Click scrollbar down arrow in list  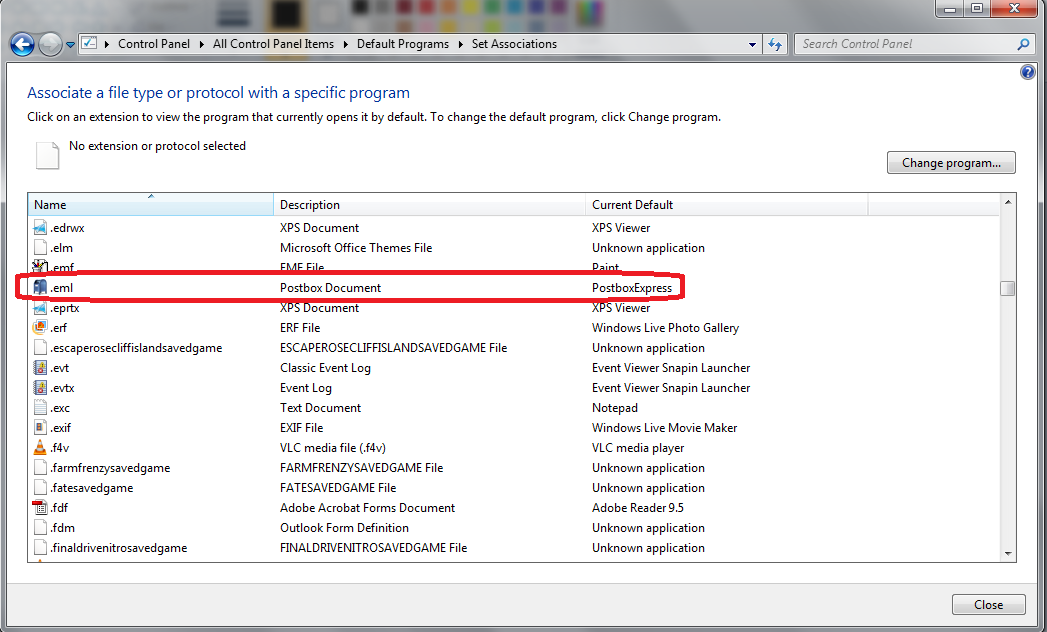pyautogui.click(x=1008, y=554)
